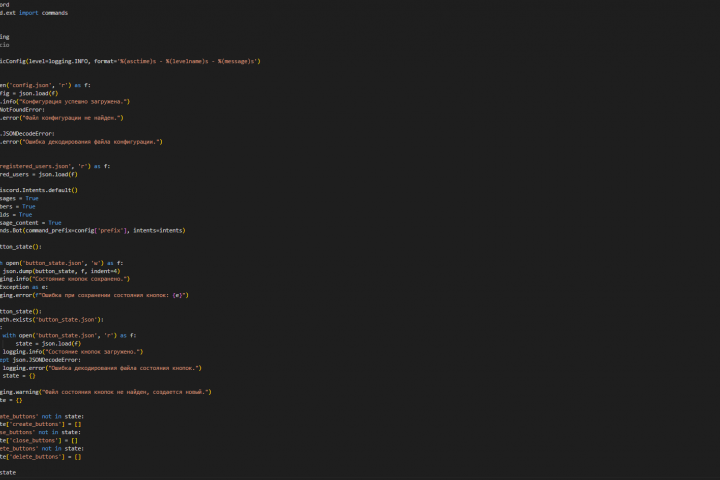This screenshot has height=480, width=720.
Task: Click the "se_buttons' not in state:" line
Action: click(40, 432)
